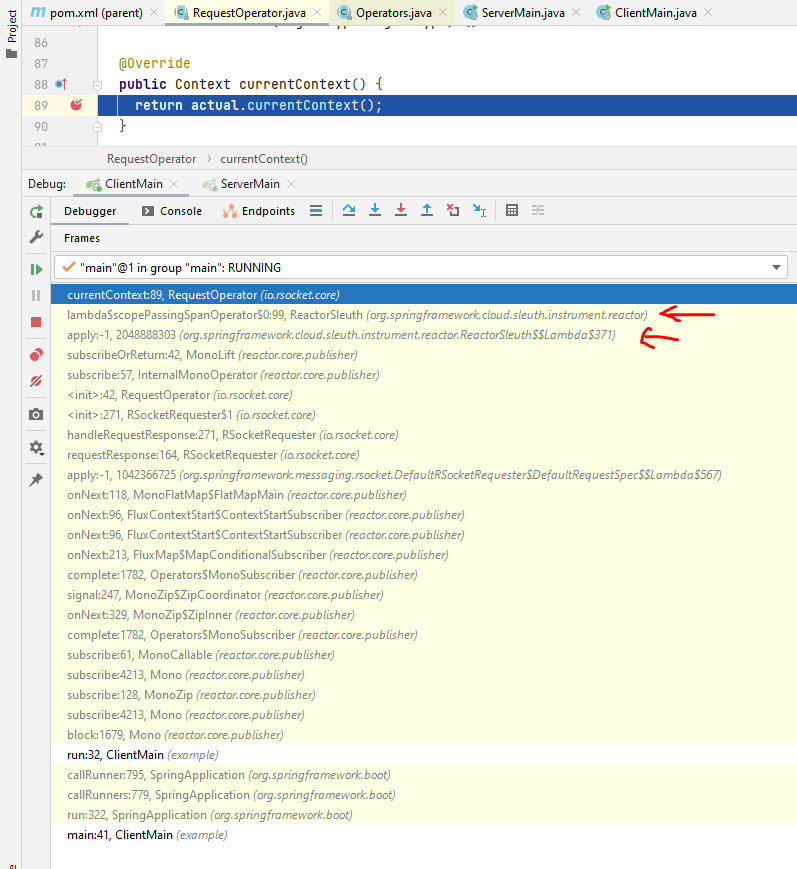
Task: Select frame run:32, ClientMain
Action: click(x=424, y=755)
